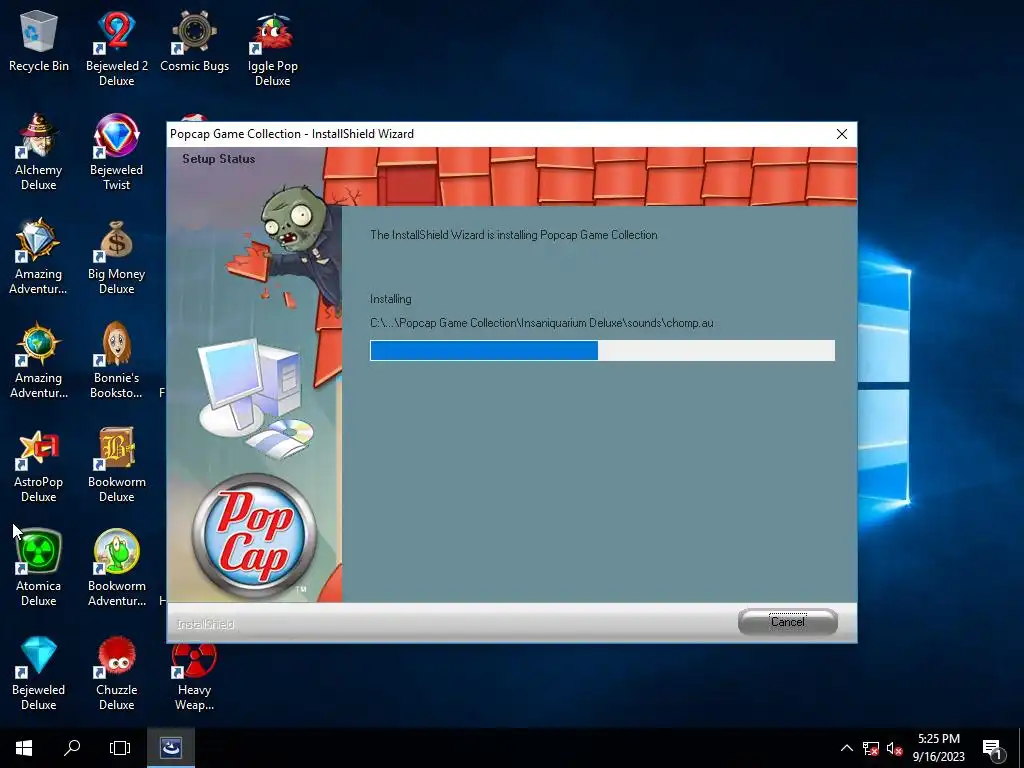
Task: Select the Bookworm Deluxe shortcut
Action: 116,464
